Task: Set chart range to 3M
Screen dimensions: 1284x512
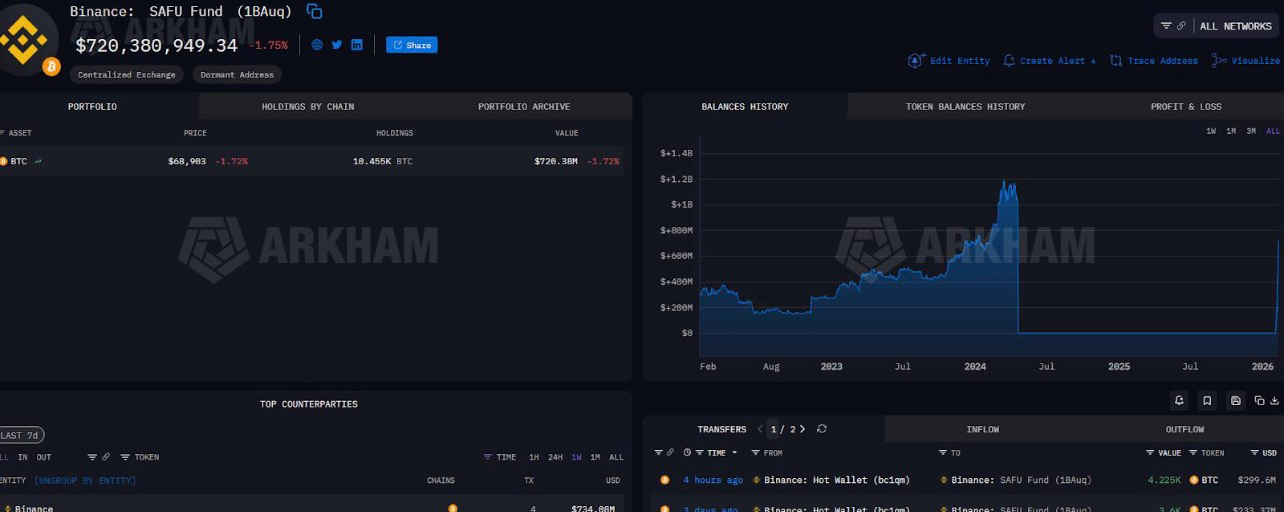Action: (x=1251, y=131)
